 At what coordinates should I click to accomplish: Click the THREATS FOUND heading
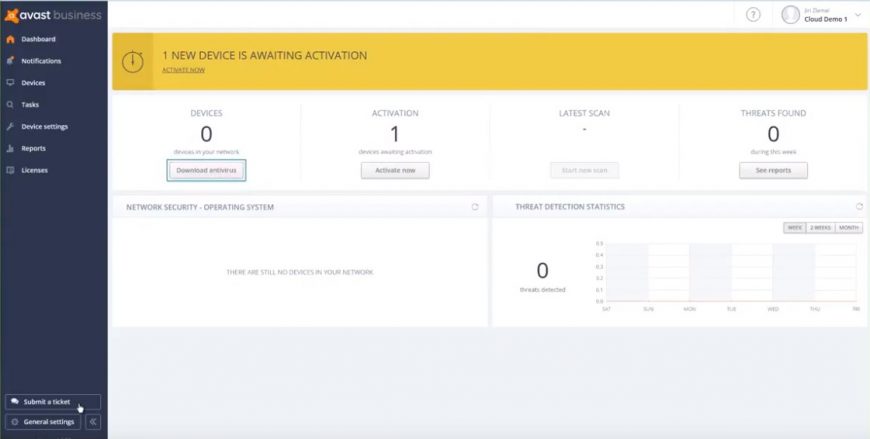773,113
